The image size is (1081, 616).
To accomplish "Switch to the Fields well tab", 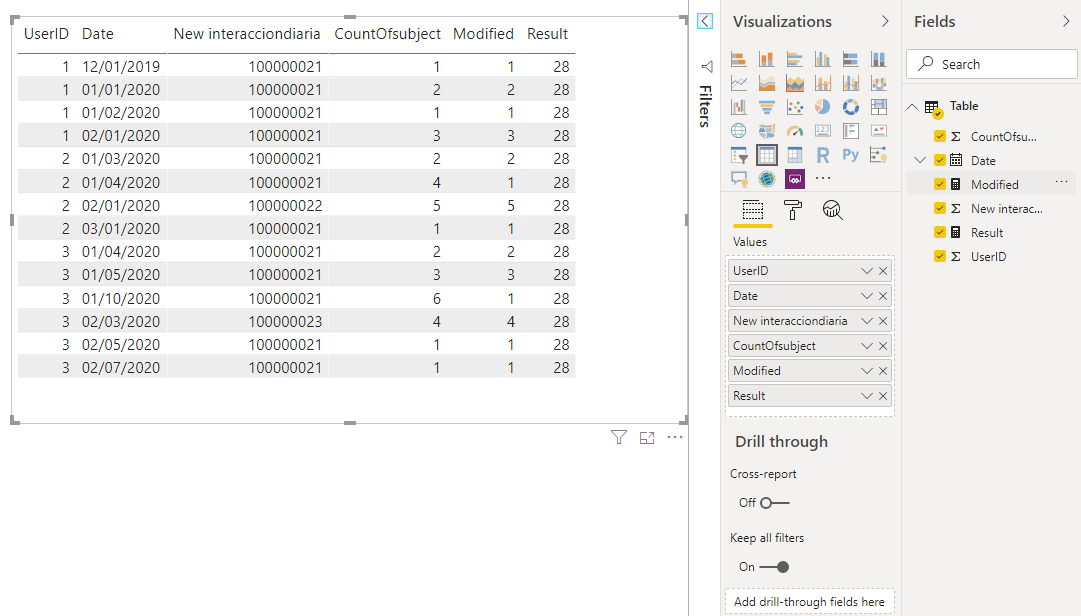I will (753, 210).
